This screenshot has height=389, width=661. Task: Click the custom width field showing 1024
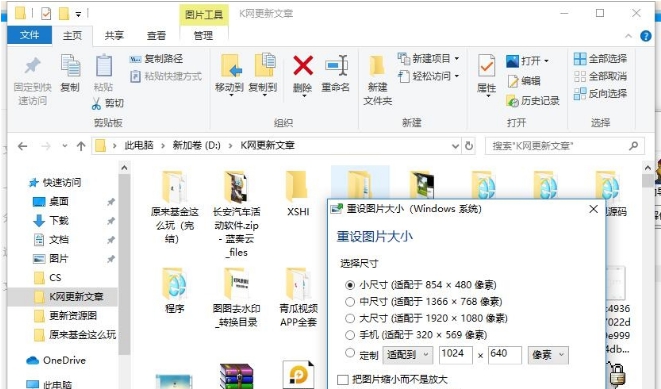tap(456, 355)
